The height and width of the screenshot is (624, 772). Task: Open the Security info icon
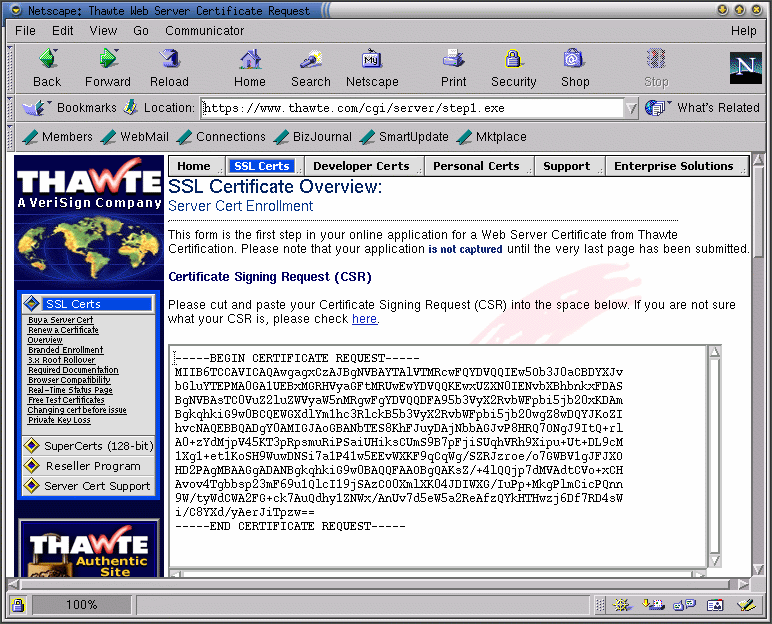[x=513, y=60]
